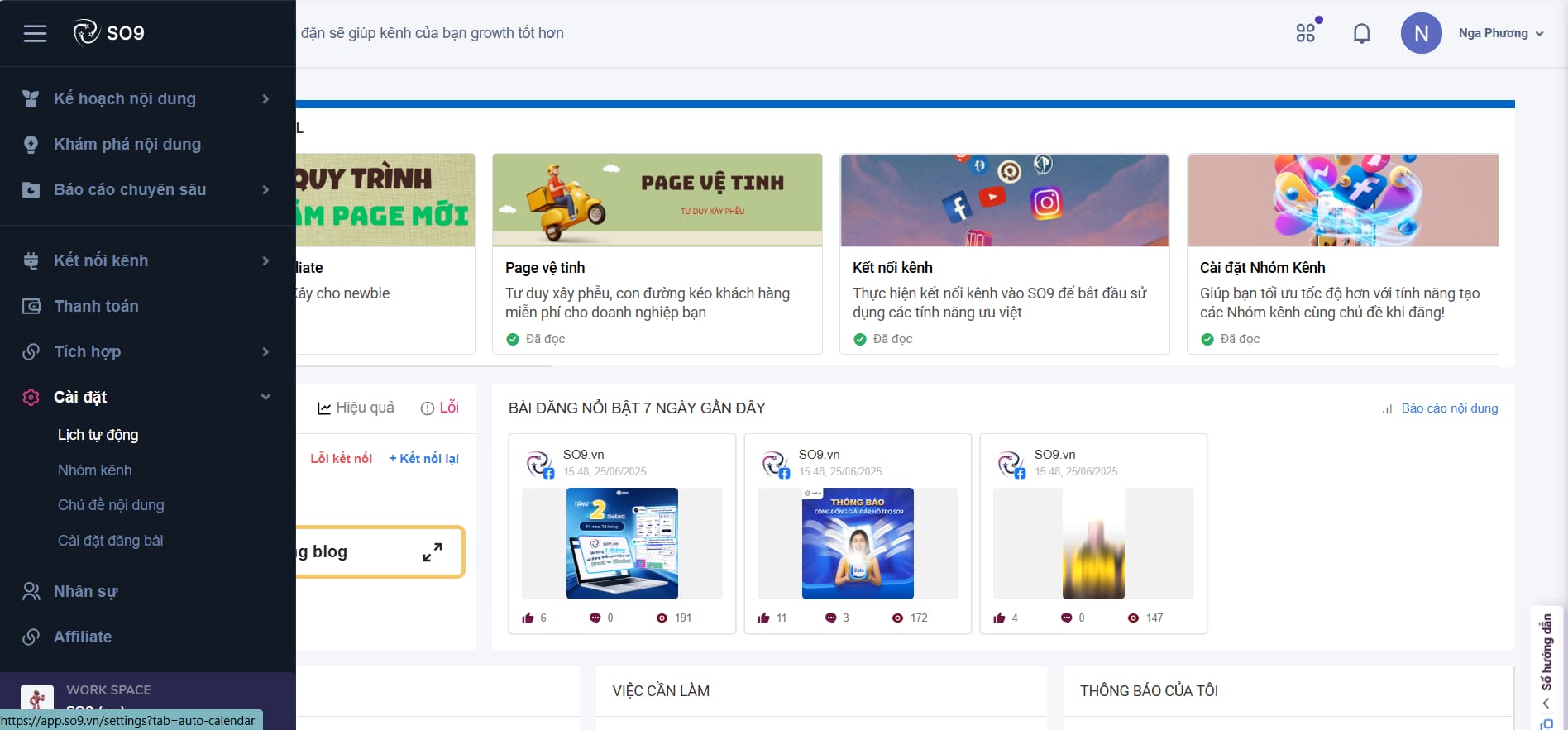Viewport: 1568px width, 730px height.
Task: Click the Kết nối kênh plug icon
Action: [x=31, y=260]
